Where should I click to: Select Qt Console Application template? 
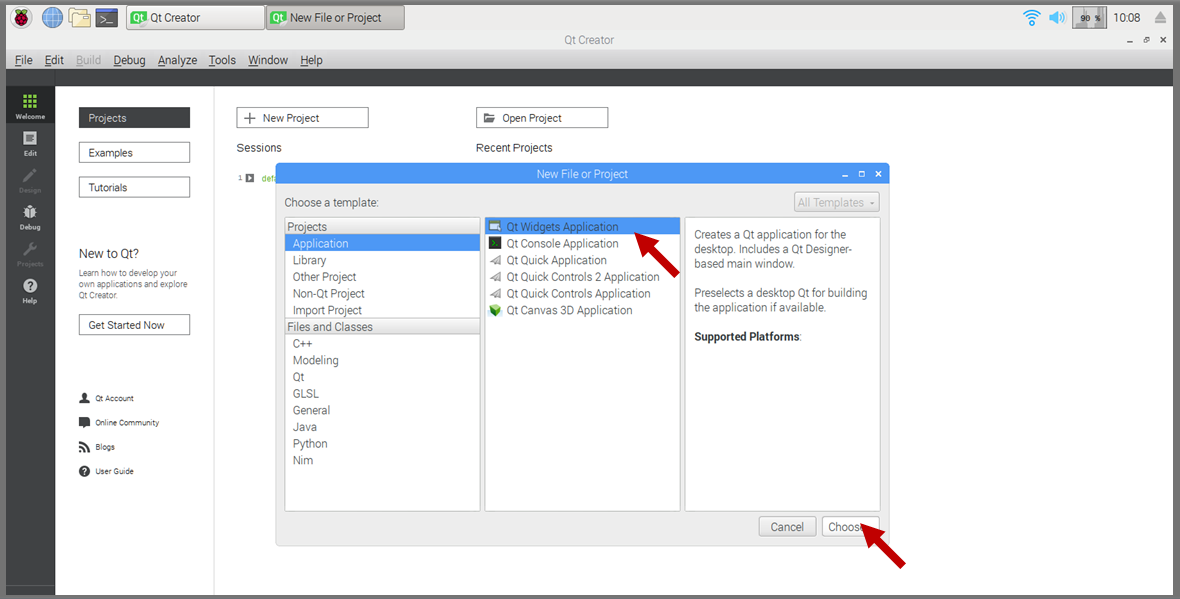tap(582, 243)
